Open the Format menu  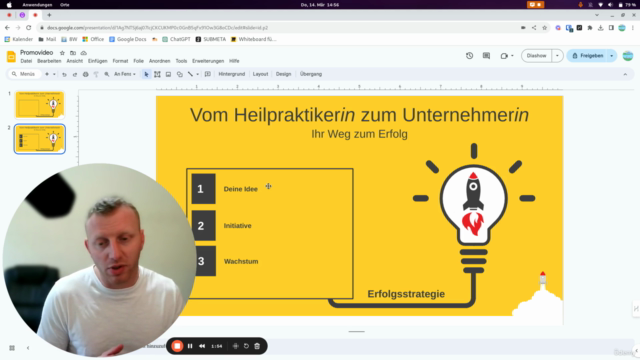120,61
